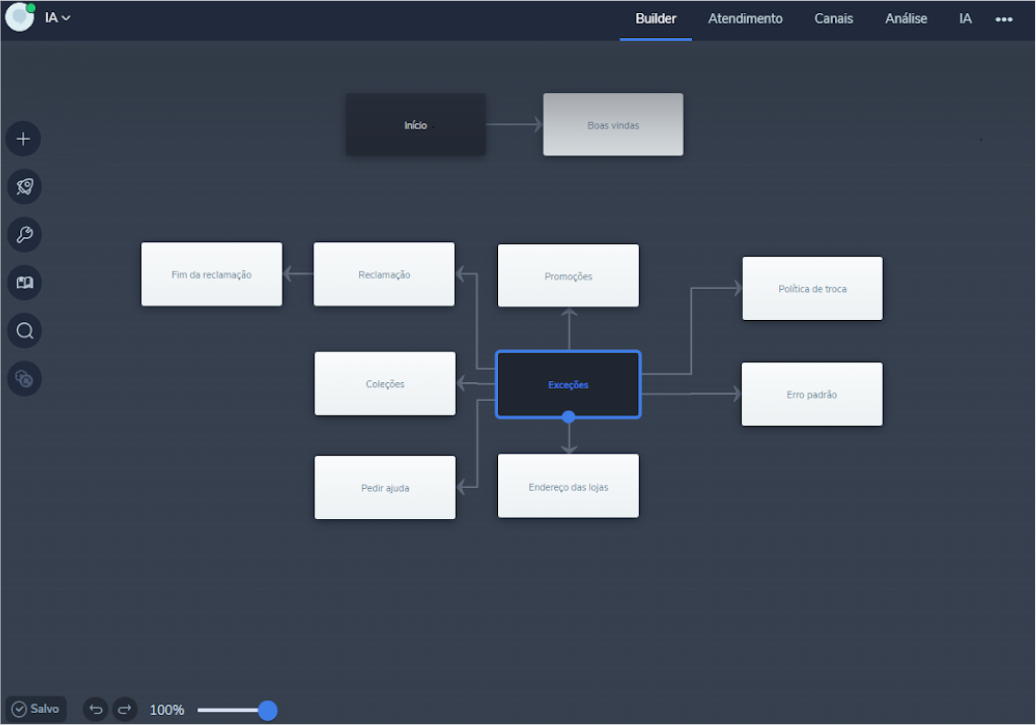Switch to the Canais tab
This screenshot has height=725, width=1036.
pos(833,19)
